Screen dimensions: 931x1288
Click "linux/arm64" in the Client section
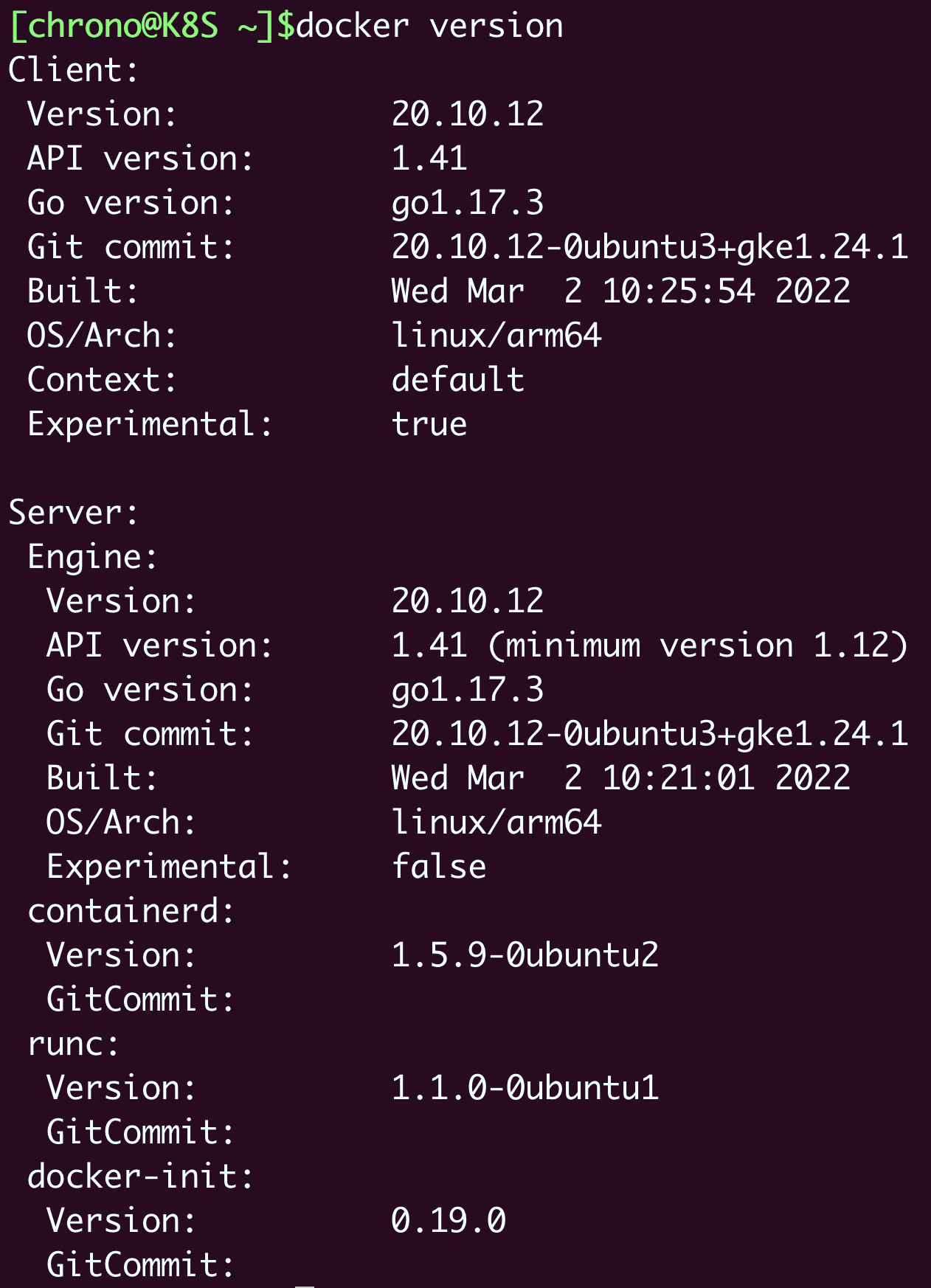click(x=496, y=336)
